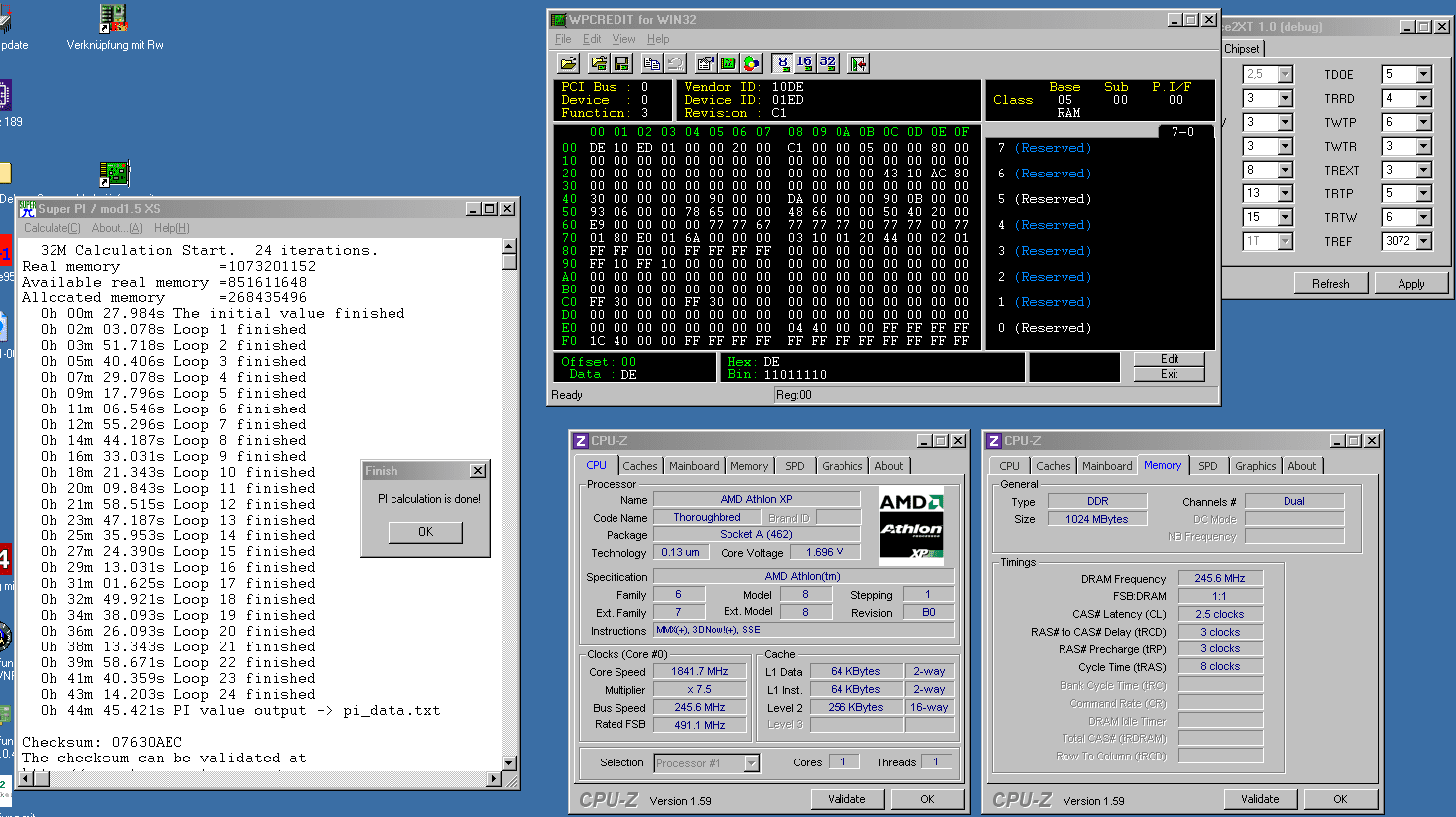This screenshot has height=817, width=1456.
Task: Click Super PI vertical scrollbar up arrow
Action: click(509, 246)
